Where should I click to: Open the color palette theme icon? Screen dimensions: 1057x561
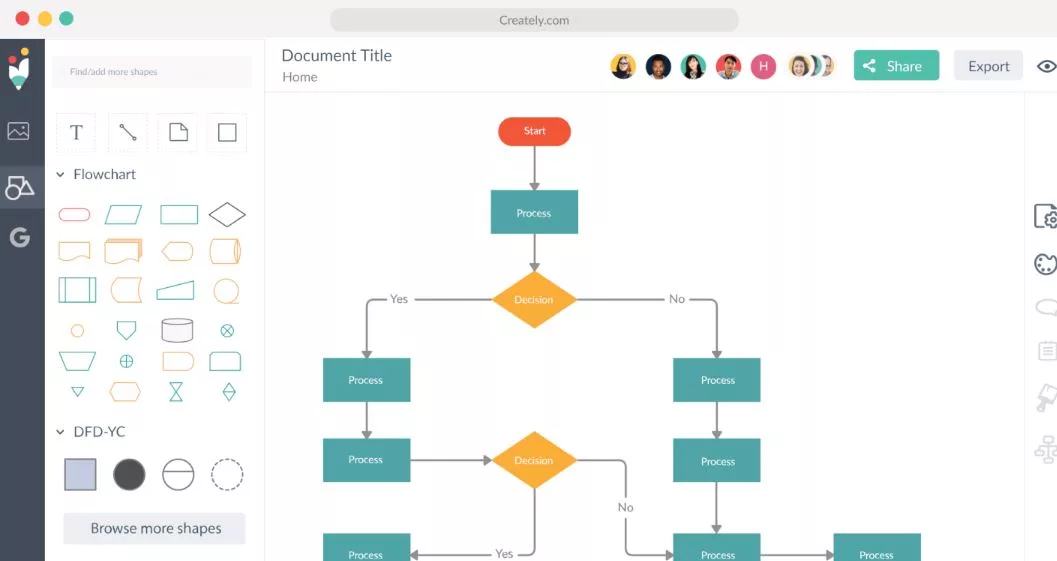(x=1046, y=264)
